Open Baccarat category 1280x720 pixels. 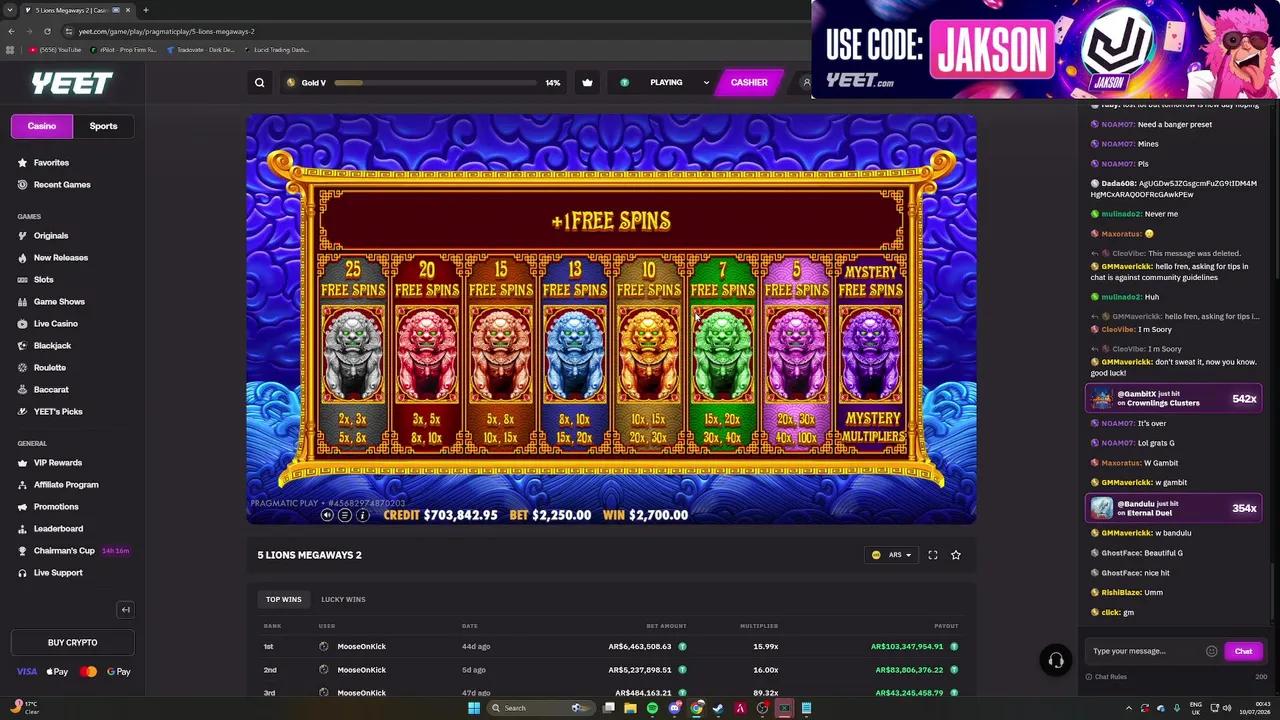(51, 389)
